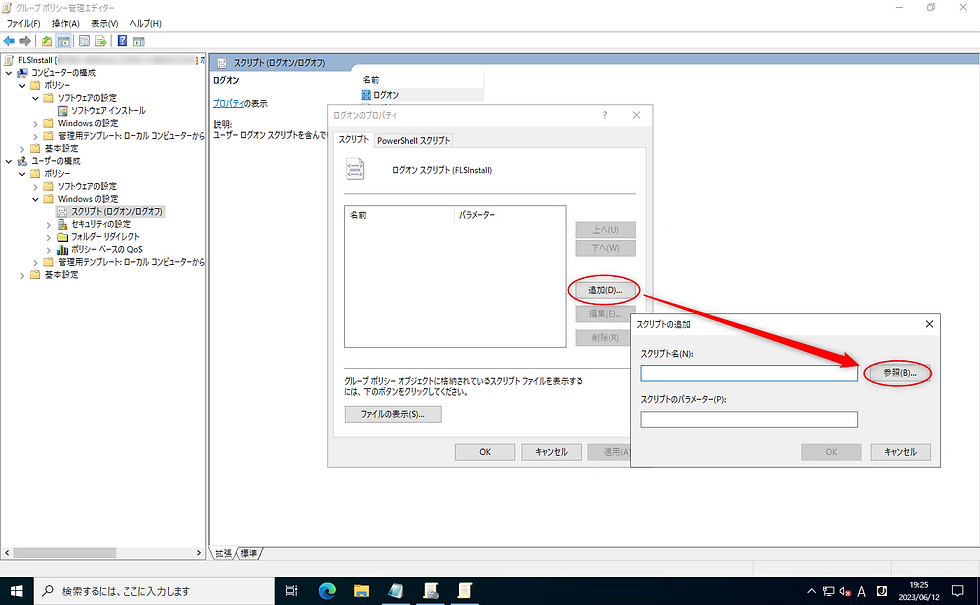Viewport: 980px width, 605px height.
Task: Show hidden tray icons chevron
Action: pos(811,591)
